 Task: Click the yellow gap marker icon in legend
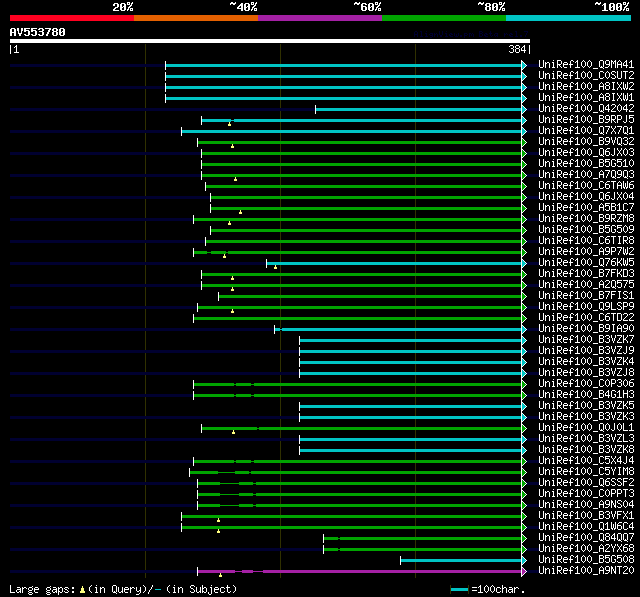pos(82,590)
